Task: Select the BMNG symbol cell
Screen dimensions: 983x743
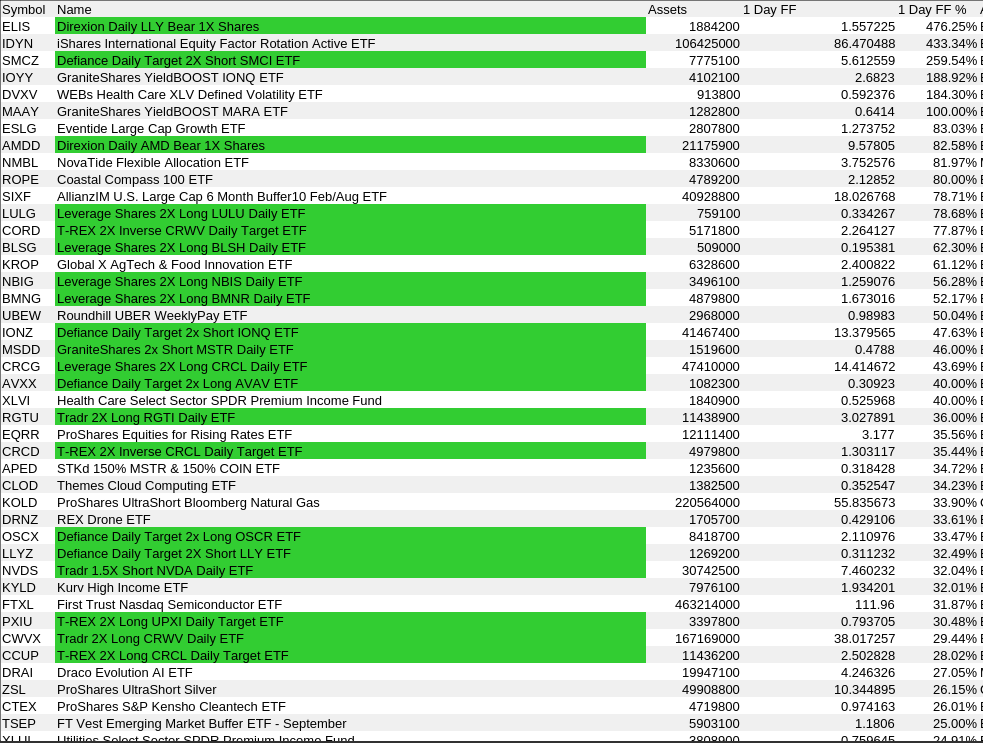Action: (21, 298)
